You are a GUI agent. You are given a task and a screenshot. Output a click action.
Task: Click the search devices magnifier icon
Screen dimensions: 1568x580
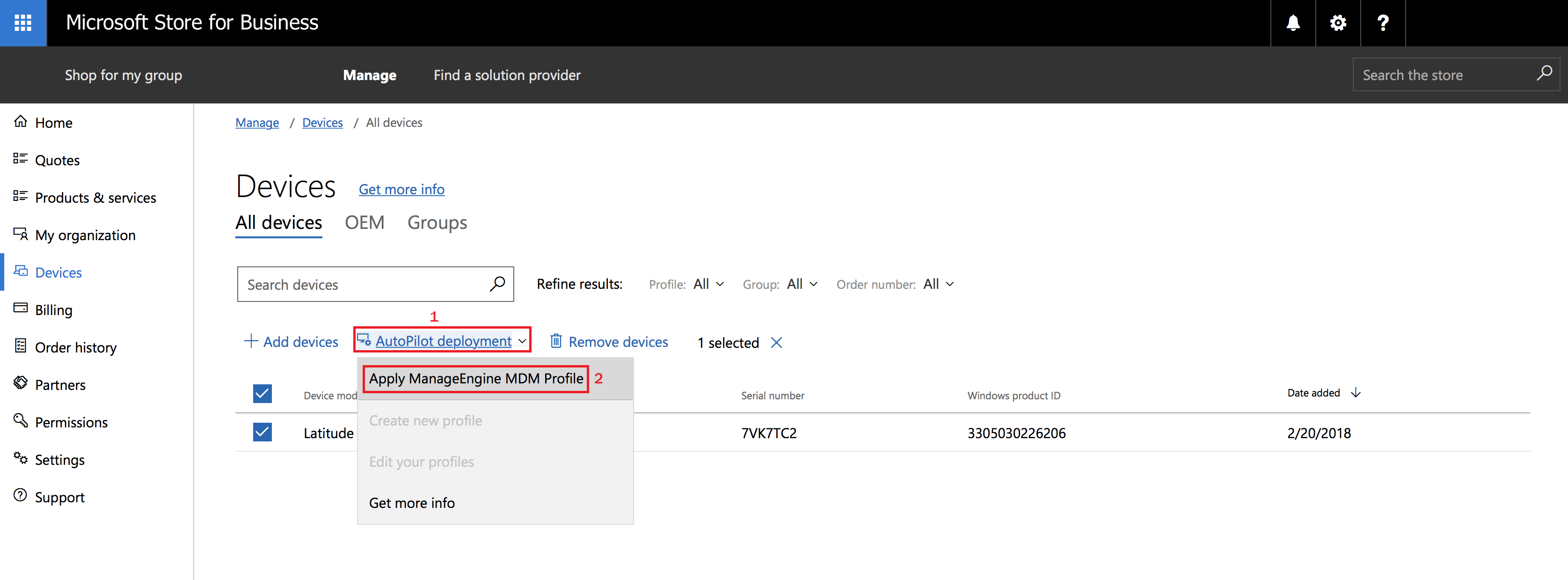pos(496,284)
